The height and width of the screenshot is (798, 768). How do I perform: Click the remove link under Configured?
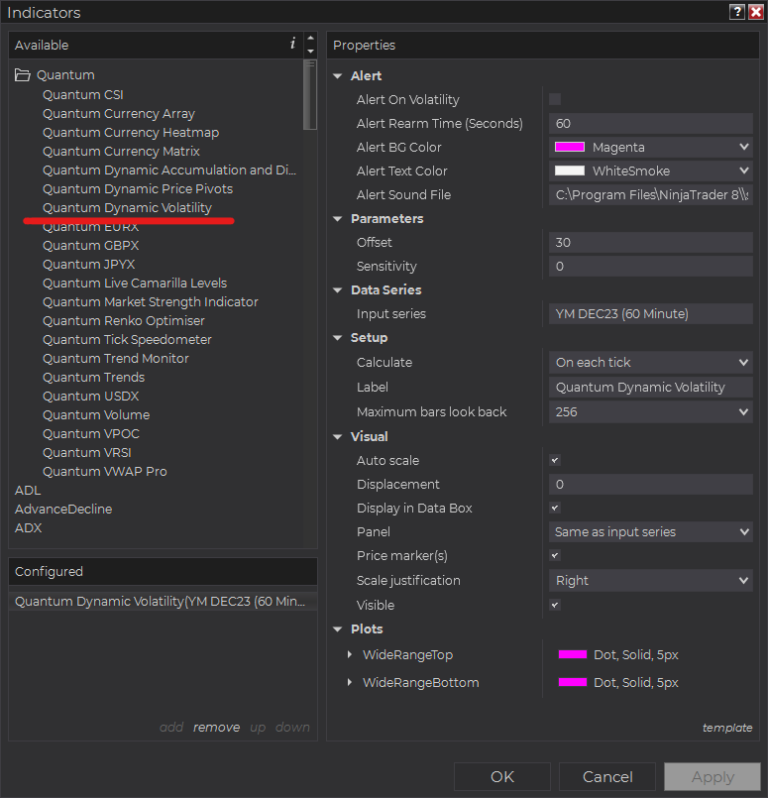click(216, 727)
